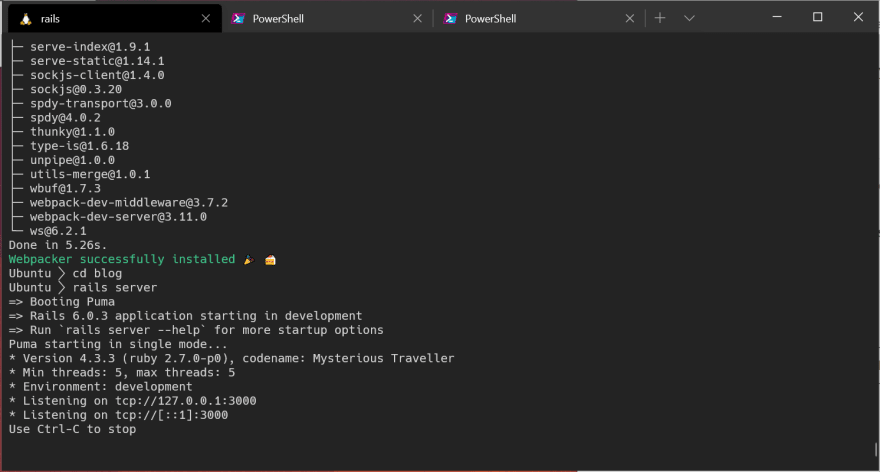Click the second PowerShell tab's icon

pyautogui.click(x=451, y=19)
